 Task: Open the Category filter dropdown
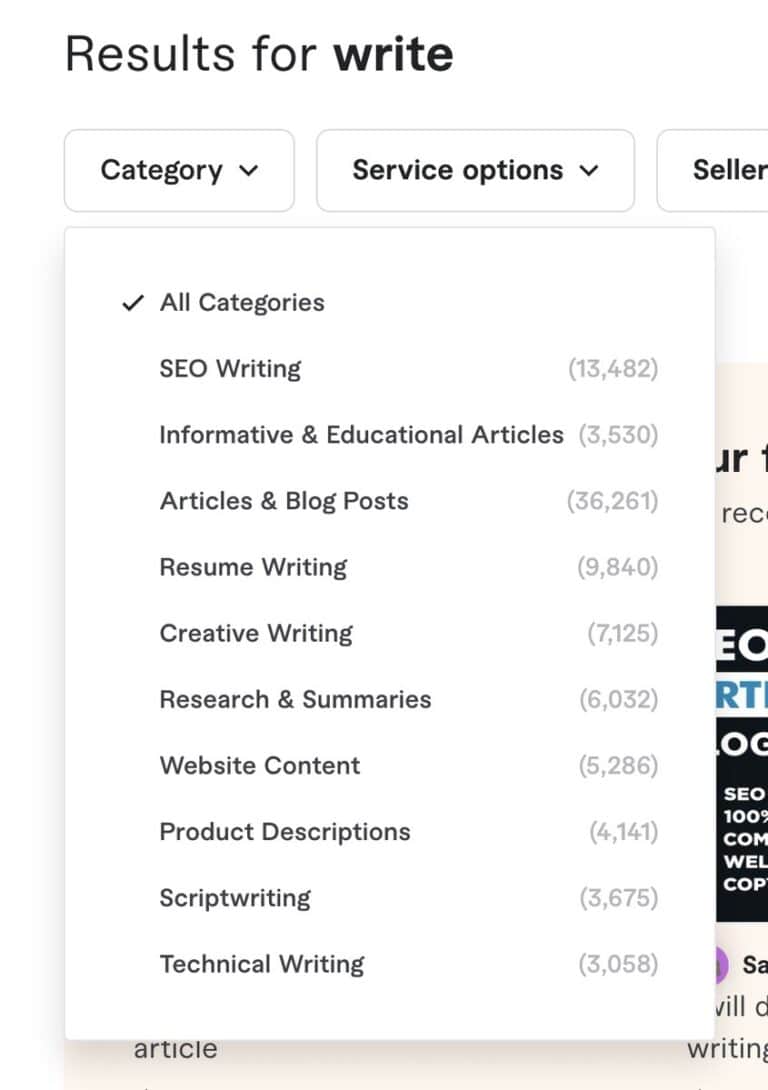pyautogui.click(x=178, y=170)
